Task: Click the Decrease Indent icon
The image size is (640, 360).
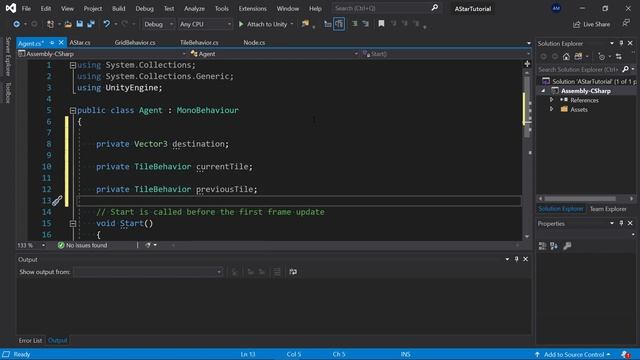Action: [x=355, y=24]
